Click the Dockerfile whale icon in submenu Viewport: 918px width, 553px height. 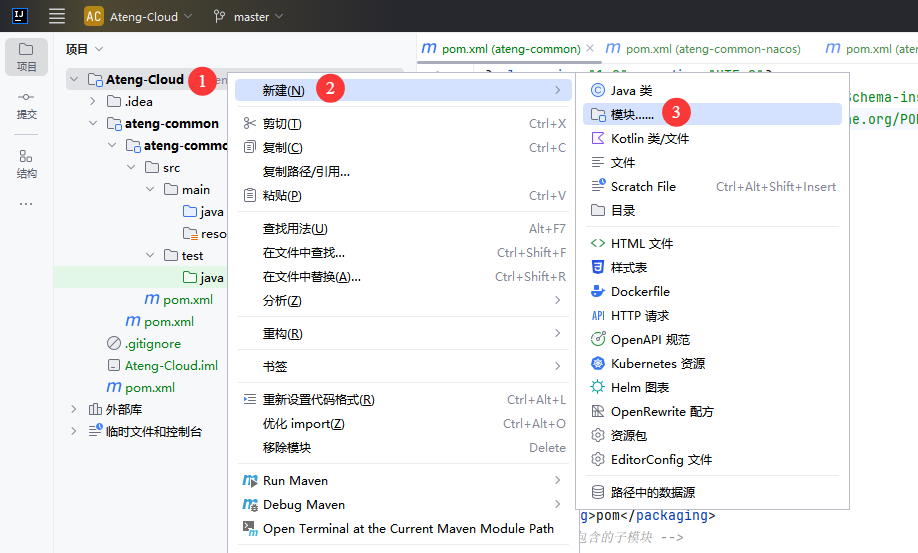tap(598, 291)
